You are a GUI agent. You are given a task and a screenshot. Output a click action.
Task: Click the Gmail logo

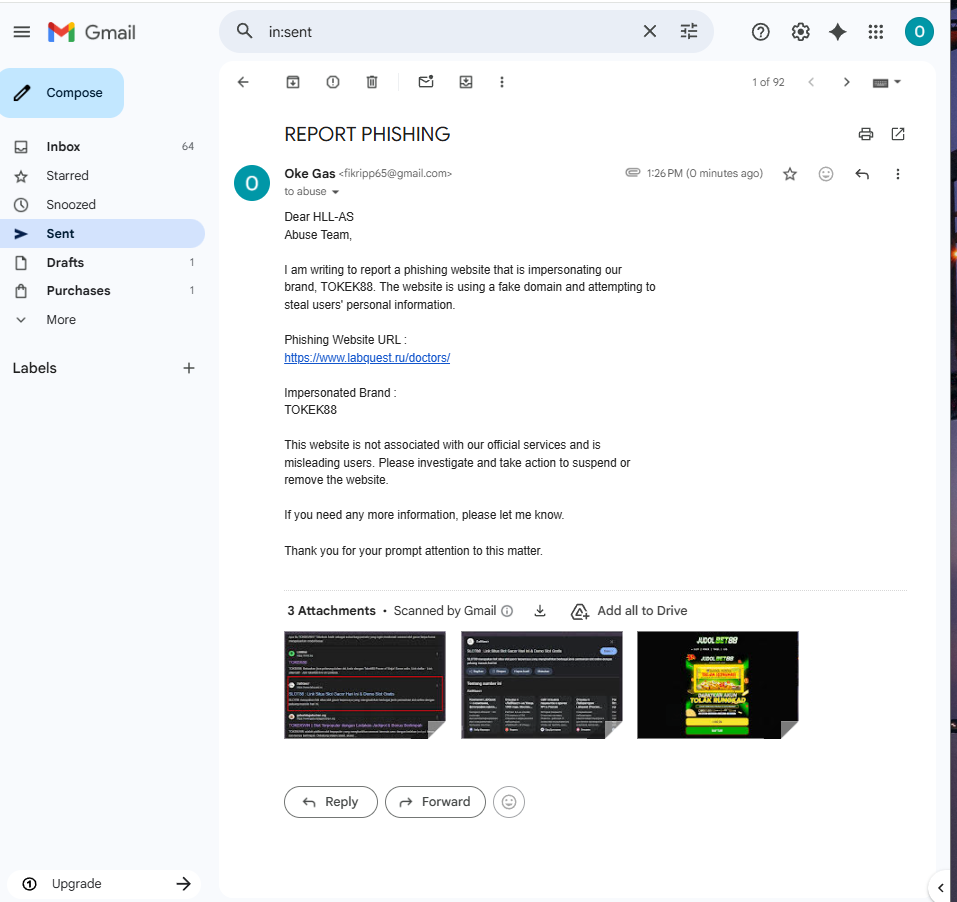pyautogui.click(x=92, y=32)
